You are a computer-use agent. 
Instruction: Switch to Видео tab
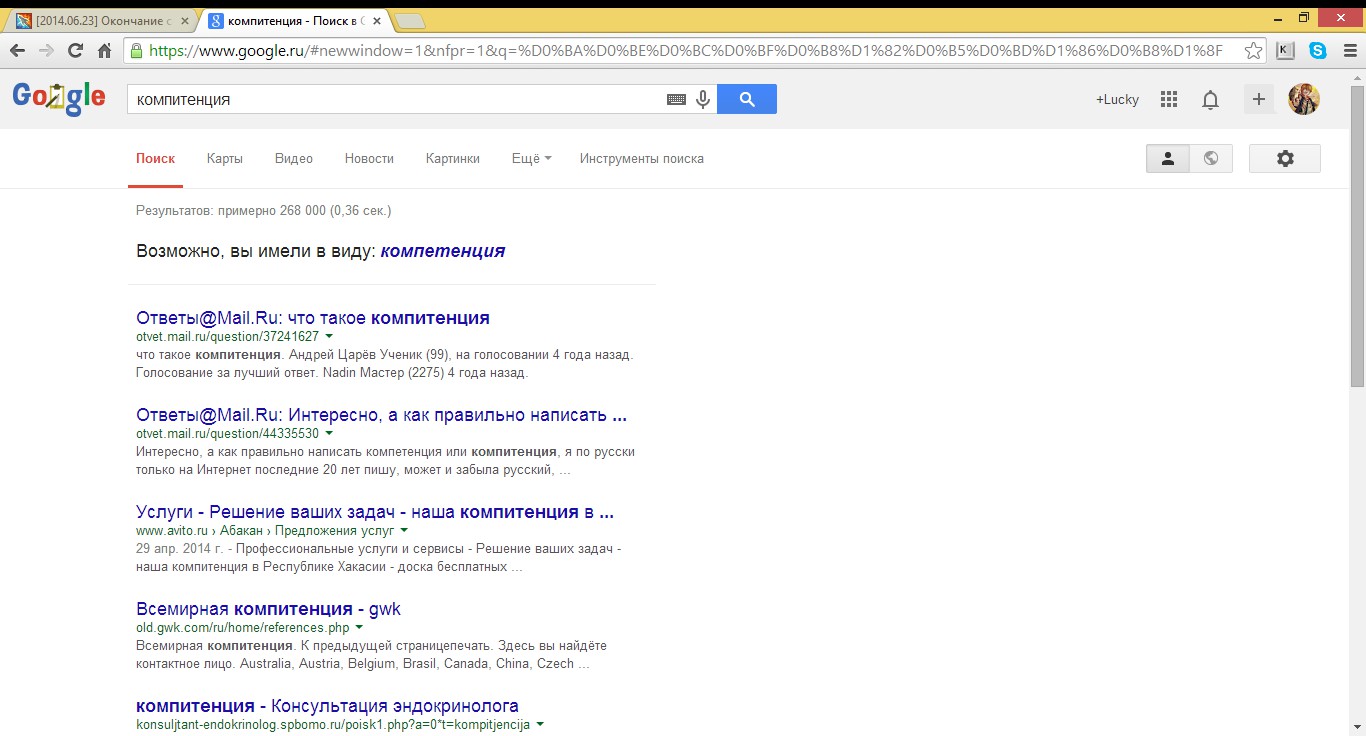pos(294,158)
